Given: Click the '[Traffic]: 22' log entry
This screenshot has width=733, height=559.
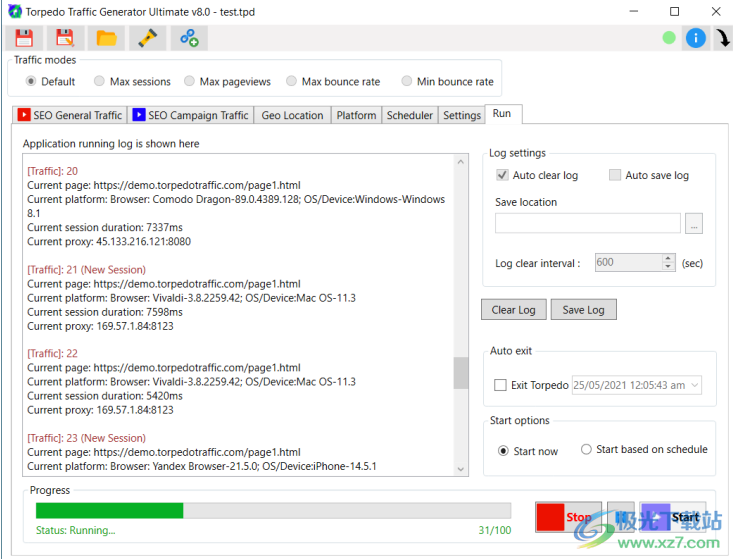Looking at the screenshot, I should 52,353.
